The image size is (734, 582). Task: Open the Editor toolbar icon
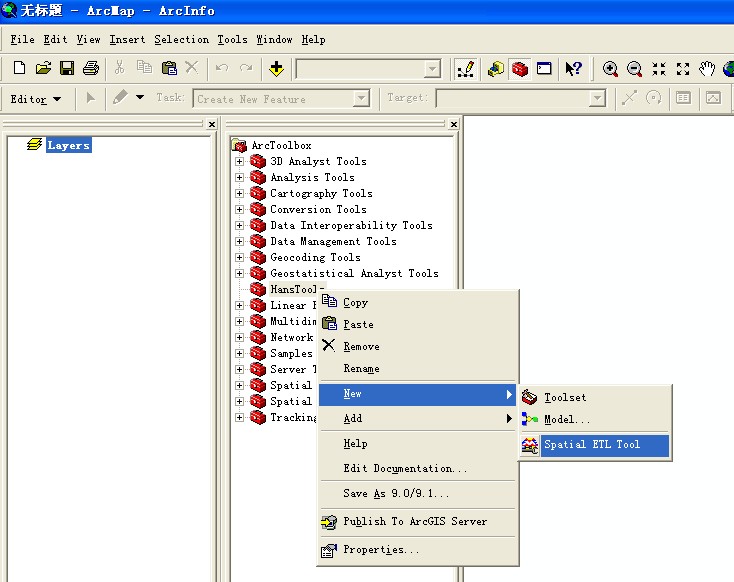466,69
